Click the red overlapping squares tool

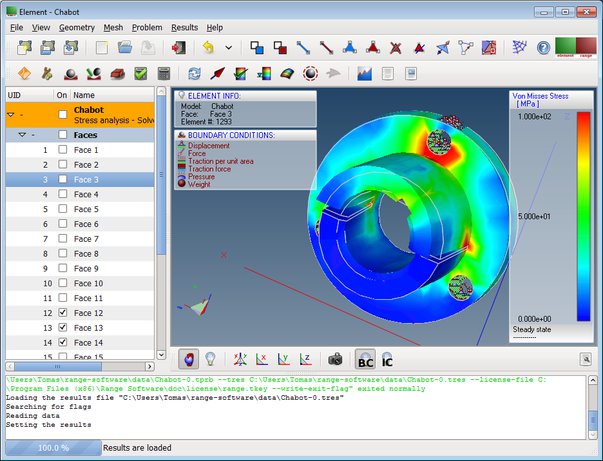click(x=280, y=48)
